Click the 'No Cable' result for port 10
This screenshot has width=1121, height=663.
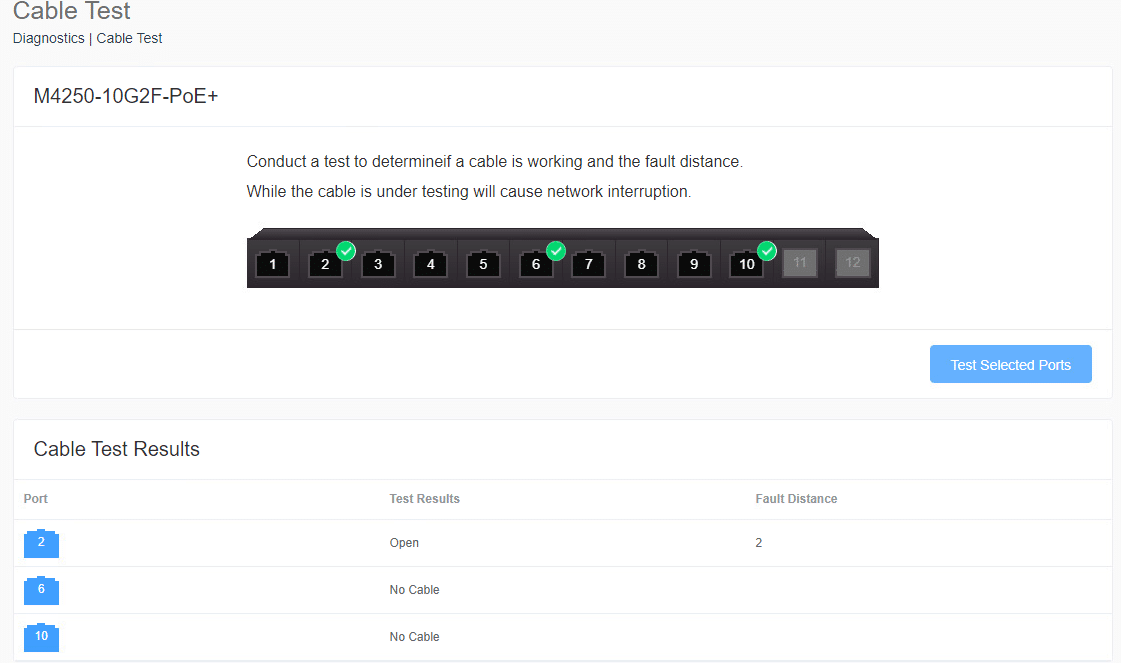click(x=414, y=637)
